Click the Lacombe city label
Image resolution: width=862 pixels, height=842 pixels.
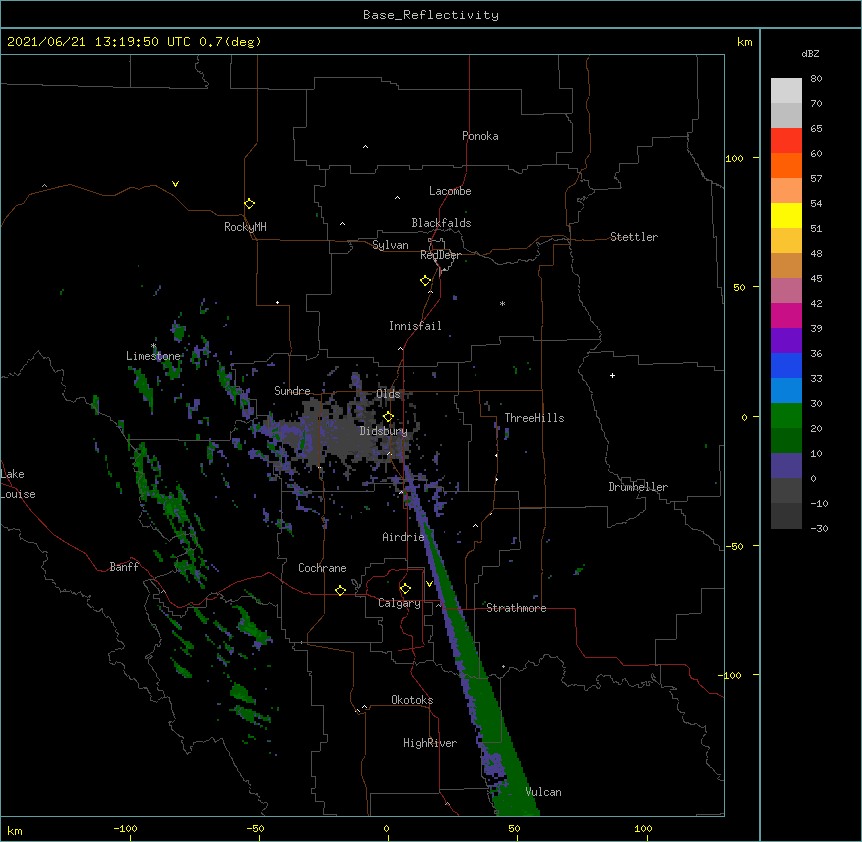[450, 191]
